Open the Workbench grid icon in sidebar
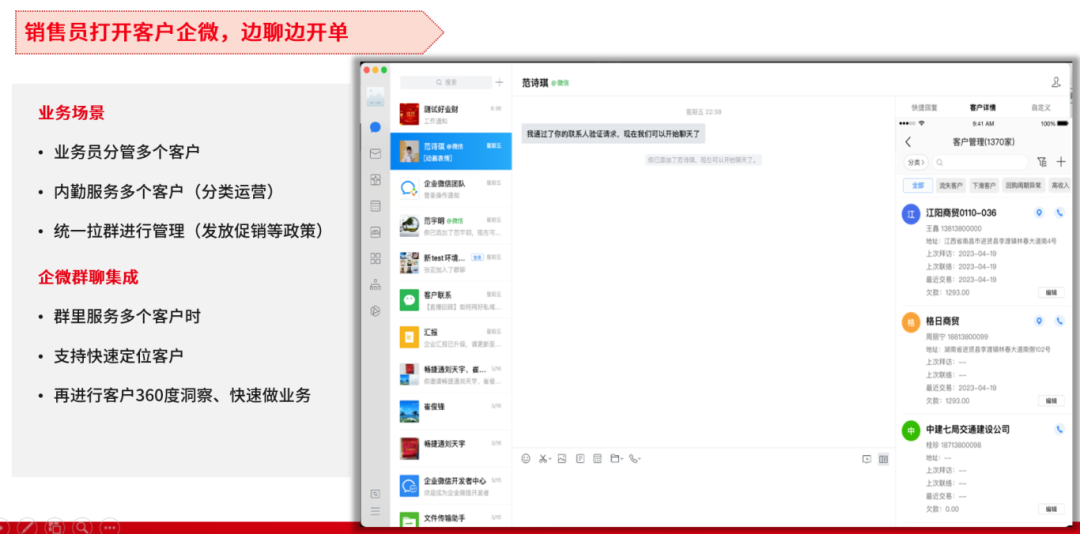This screenshot has height=534, width=1080. point(375,258)
